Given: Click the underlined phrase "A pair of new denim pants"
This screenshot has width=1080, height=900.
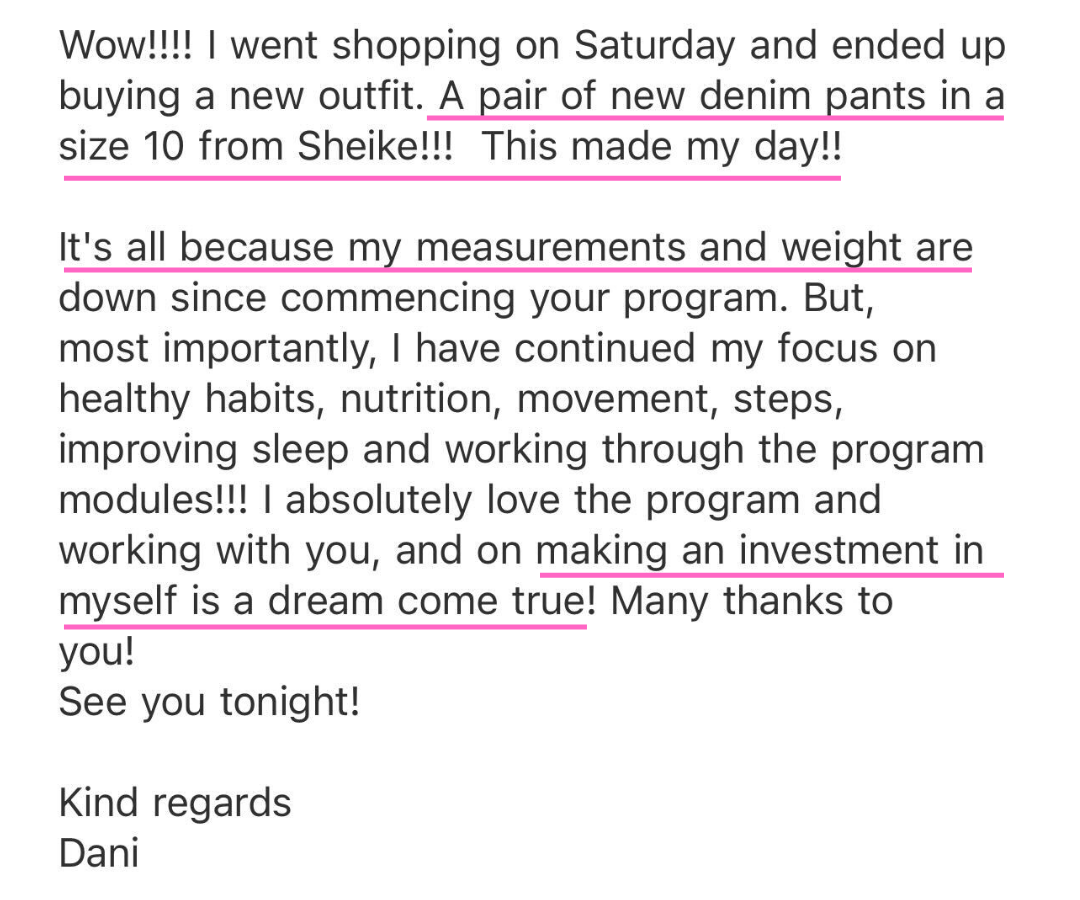Looking at the screenshot, I should click(x=683, y=96).
